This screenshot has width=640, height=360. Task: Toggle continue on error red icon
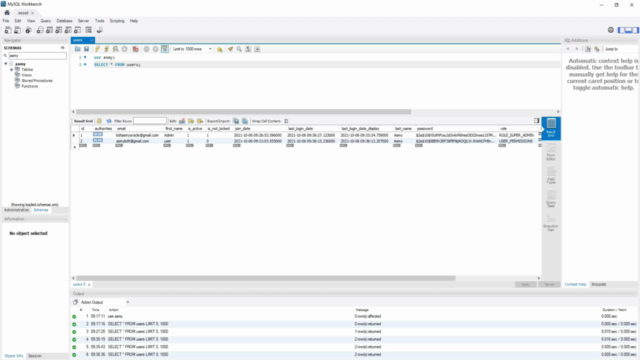tap(136, 49)
